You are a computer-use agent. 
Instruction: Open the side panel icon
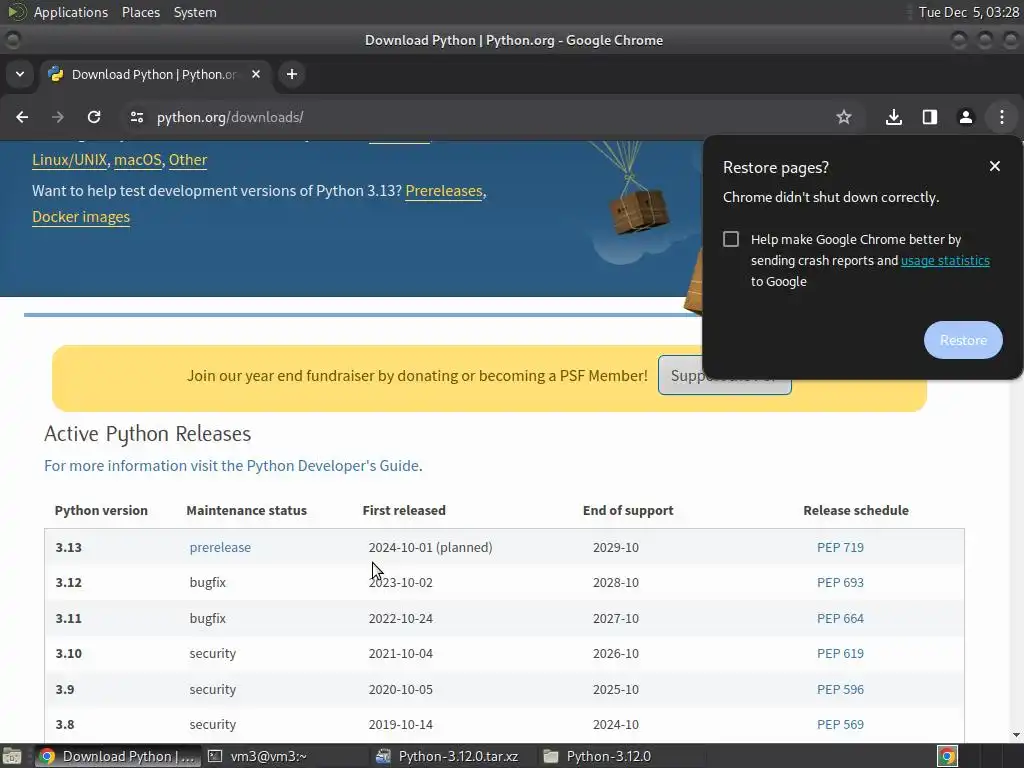(930, 117)
